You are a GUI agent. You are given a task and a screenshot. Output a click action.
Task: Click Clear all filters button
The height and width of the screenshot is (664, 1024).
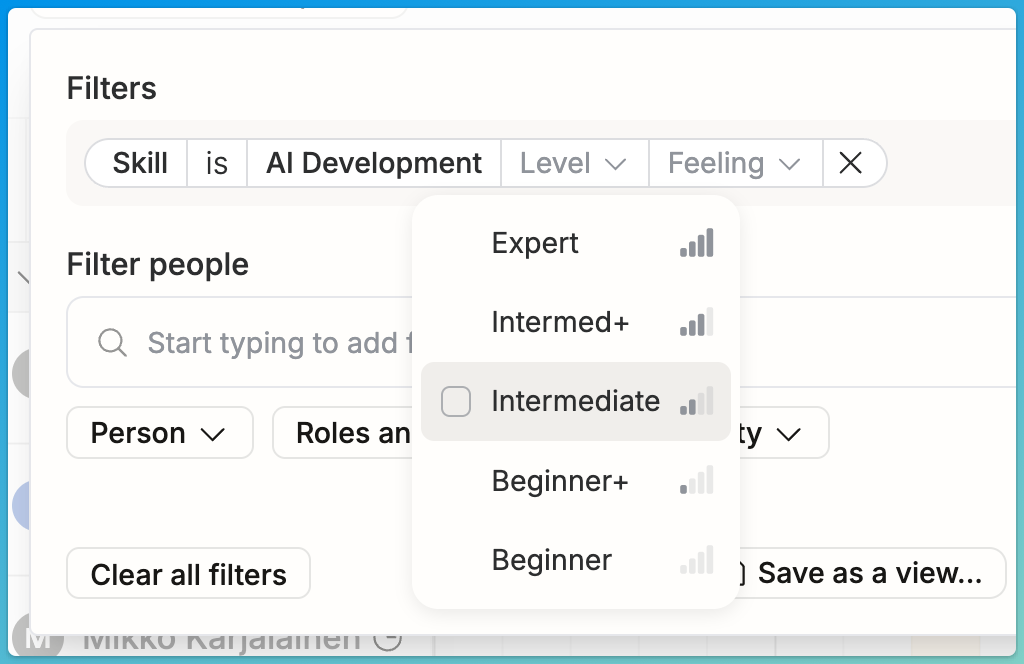[188, 574]
